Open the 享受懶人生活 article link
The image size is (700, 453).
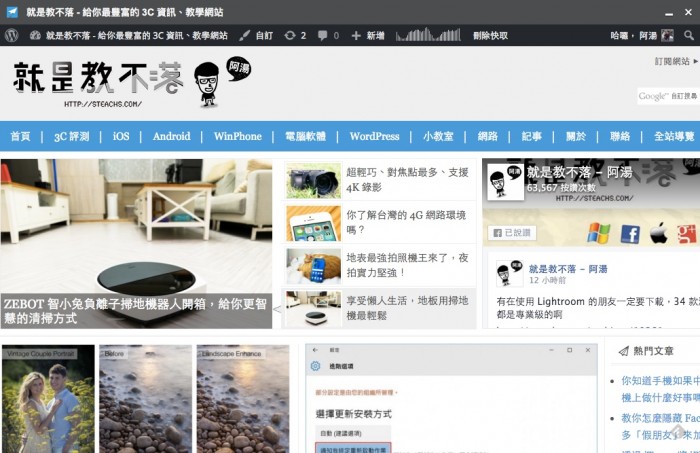[407, 308]
